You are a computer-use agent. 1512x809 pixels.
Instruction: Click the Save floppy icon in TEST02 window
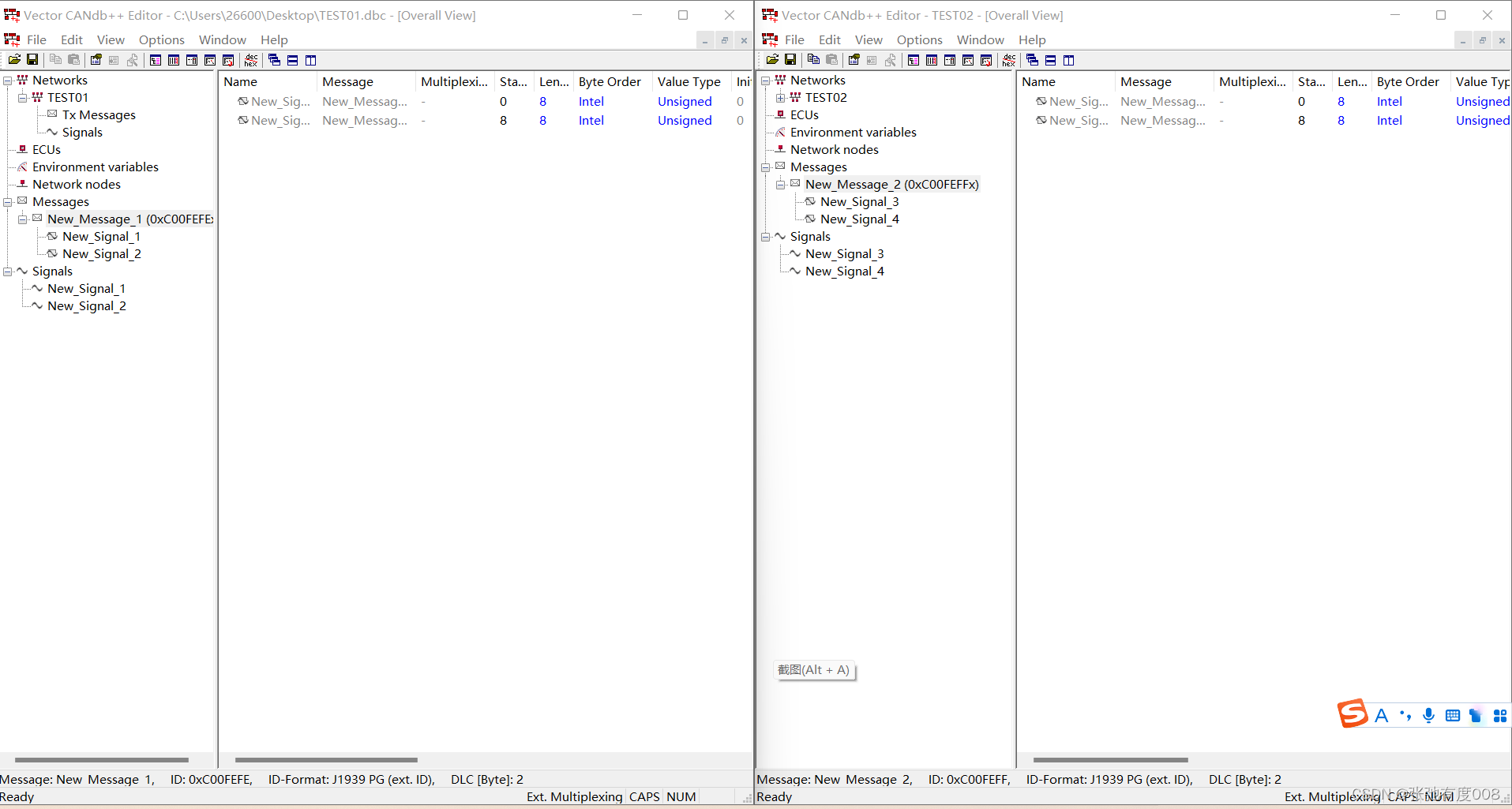(x=790, y=60)
